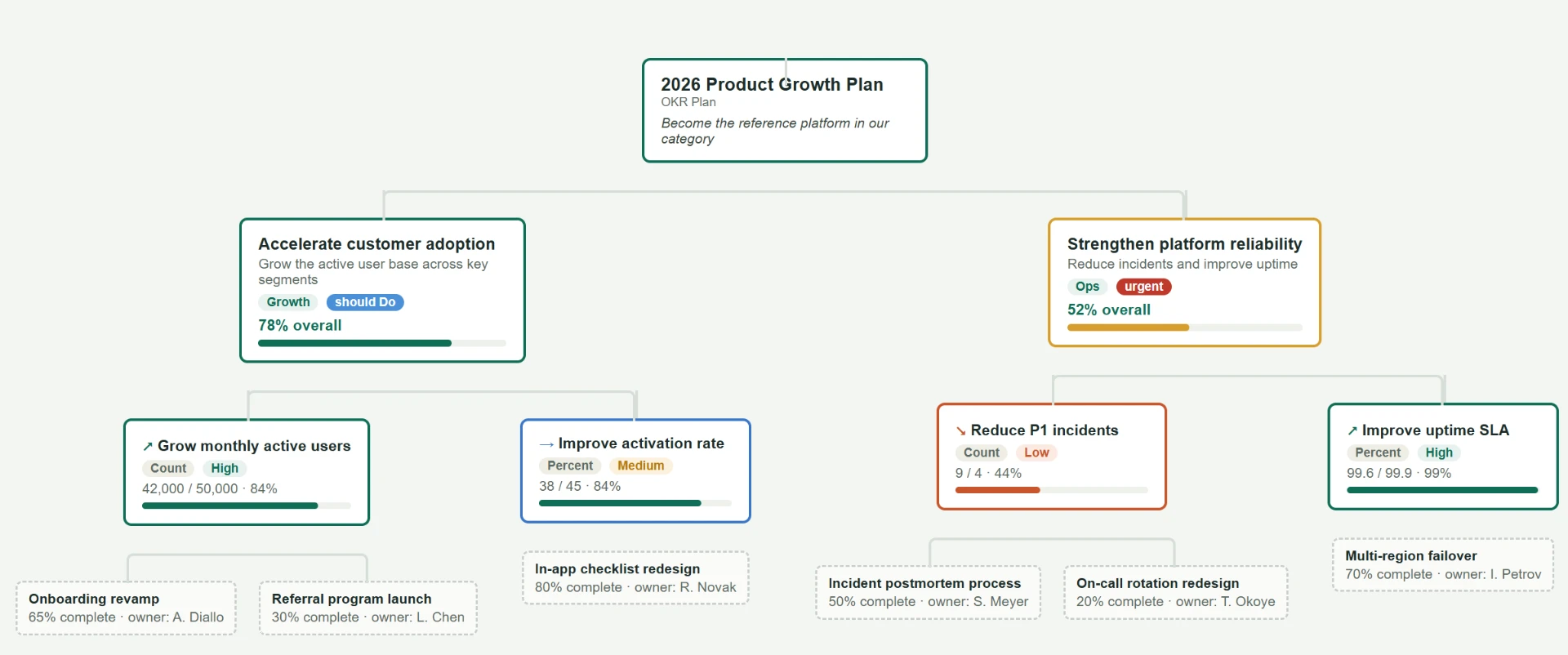Click the Grow monthly active users progress bar
The height and width of the screenshot is (655, 1568).
coord(247,506)
